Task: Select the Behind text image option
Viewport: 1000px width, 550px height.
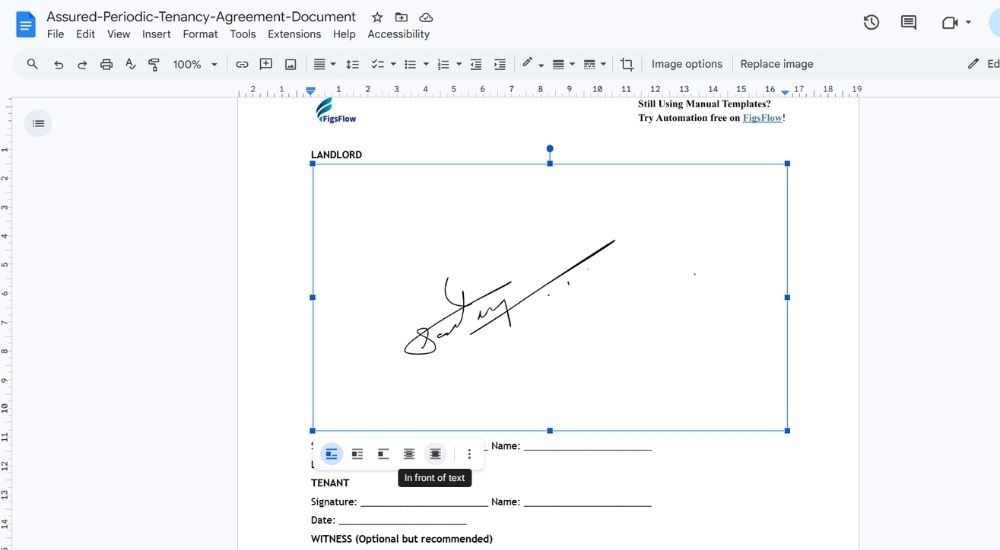Action: pyautogui.click(x=409, y=454)
